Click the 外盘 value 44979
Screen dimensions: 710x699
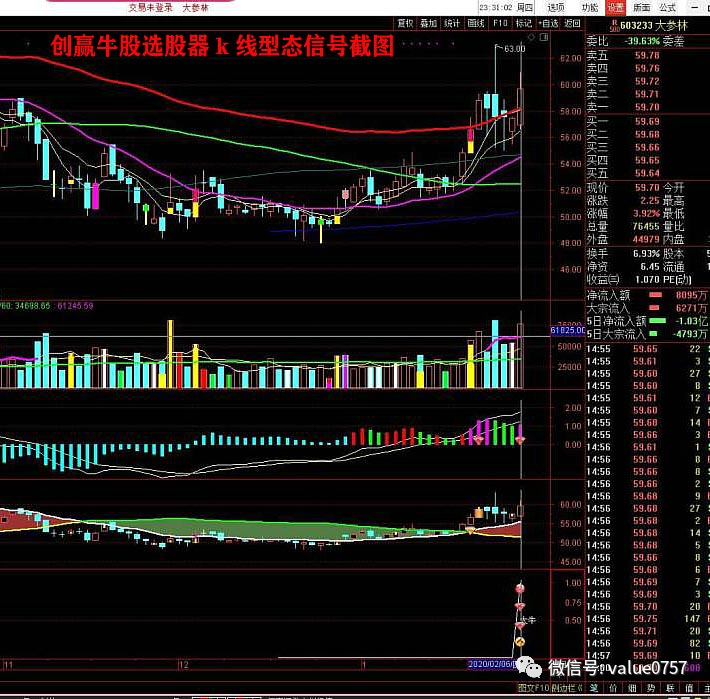click(x=646, y=239)
